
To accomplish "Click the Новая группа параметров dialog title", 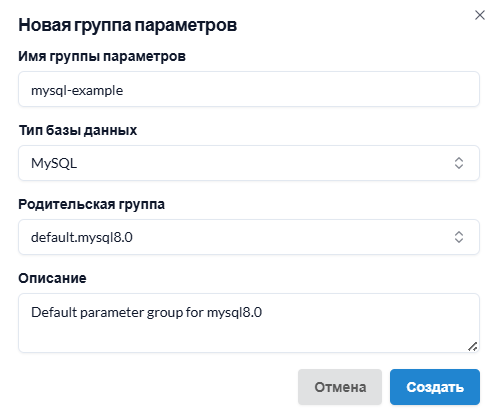I will [x=128, y=25].
